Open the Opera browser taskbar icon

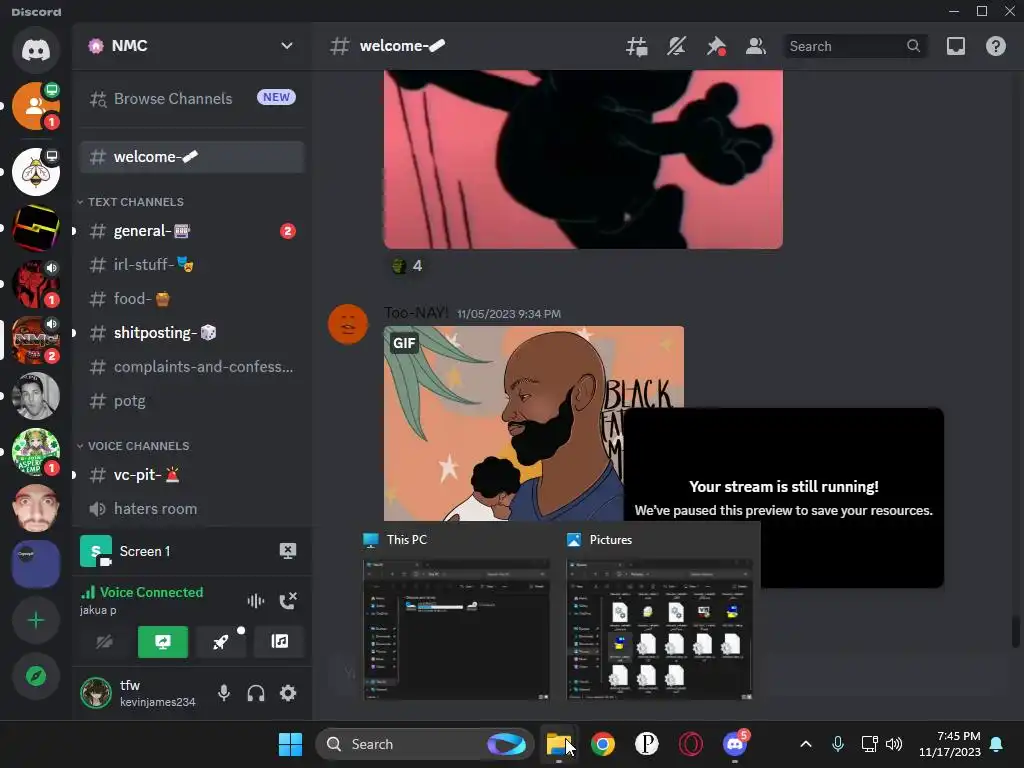pos(690,744)
